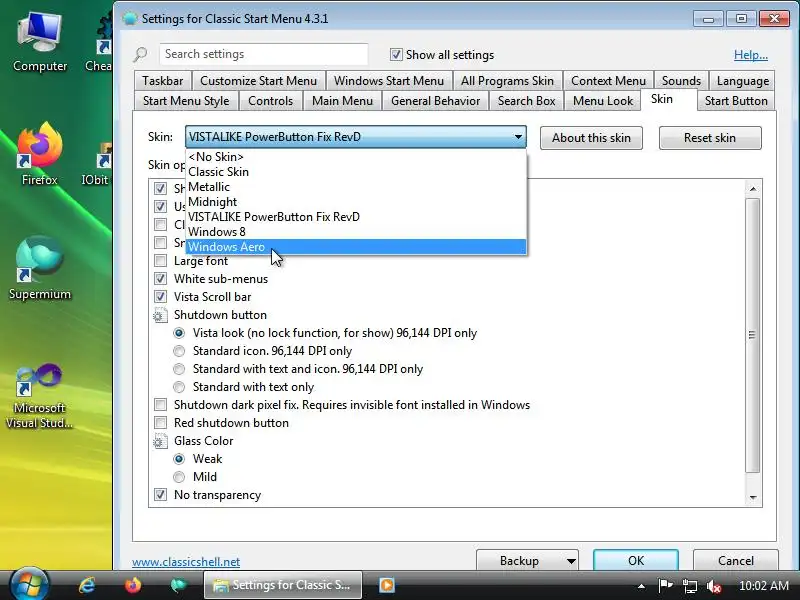Launch Internet Explorer from the taskbar
The width and height of the screenshot is (800, 600).
pyautogui.click(x=87, y=585)
